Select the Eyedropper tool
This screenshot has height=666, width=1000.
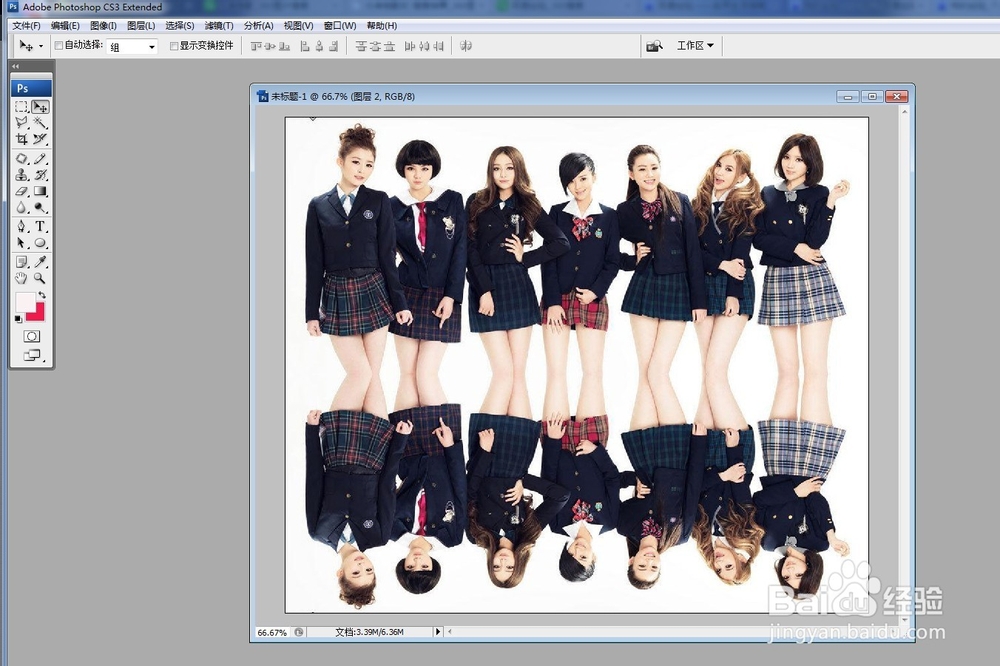[x=40, y=262]
